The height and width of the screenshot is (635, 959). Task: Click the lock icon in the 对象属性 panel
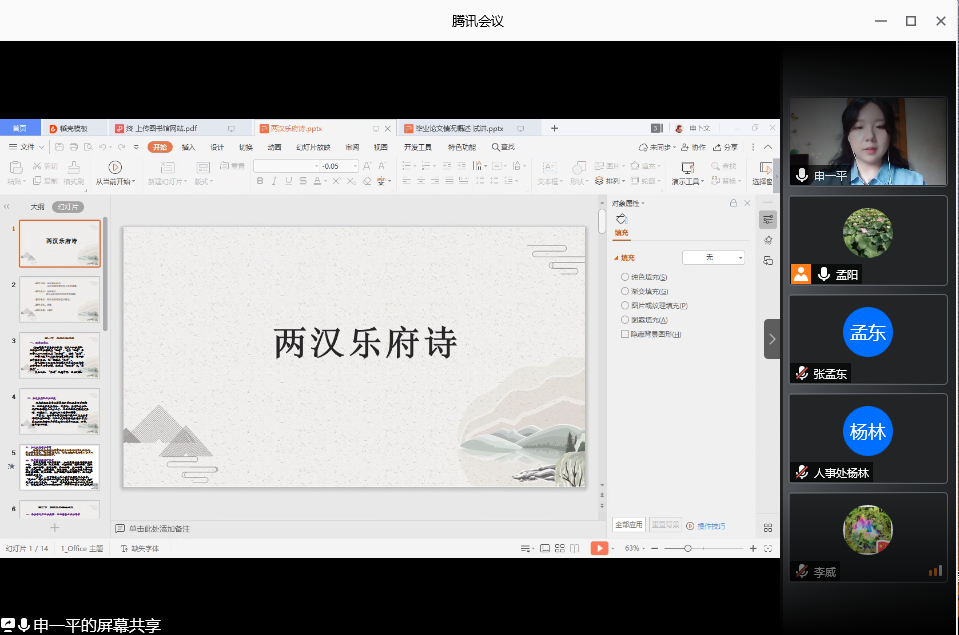(x=733, y=203)
